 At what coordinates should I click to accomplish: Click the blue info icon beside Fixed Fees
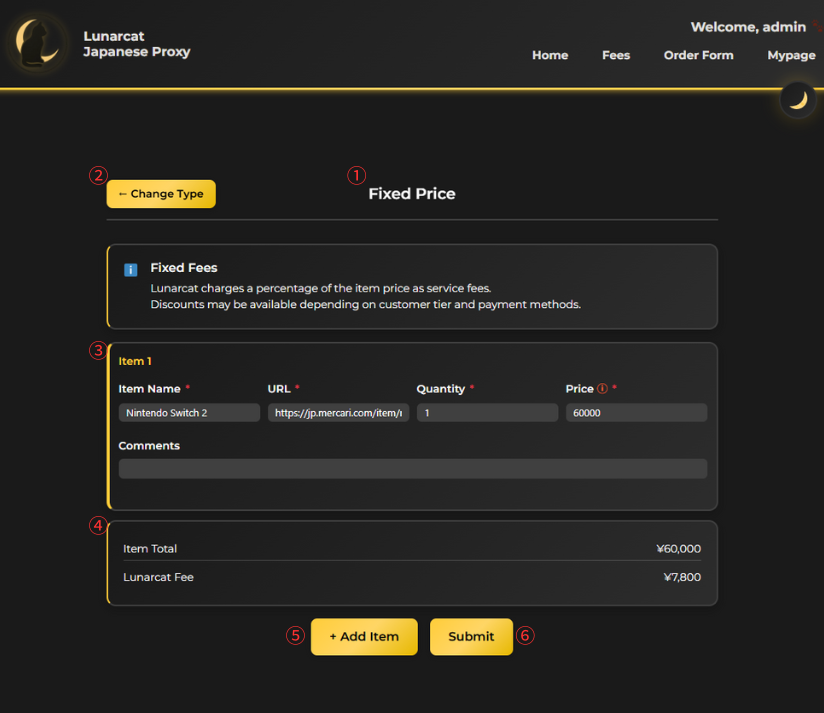[x=130, y=270]
